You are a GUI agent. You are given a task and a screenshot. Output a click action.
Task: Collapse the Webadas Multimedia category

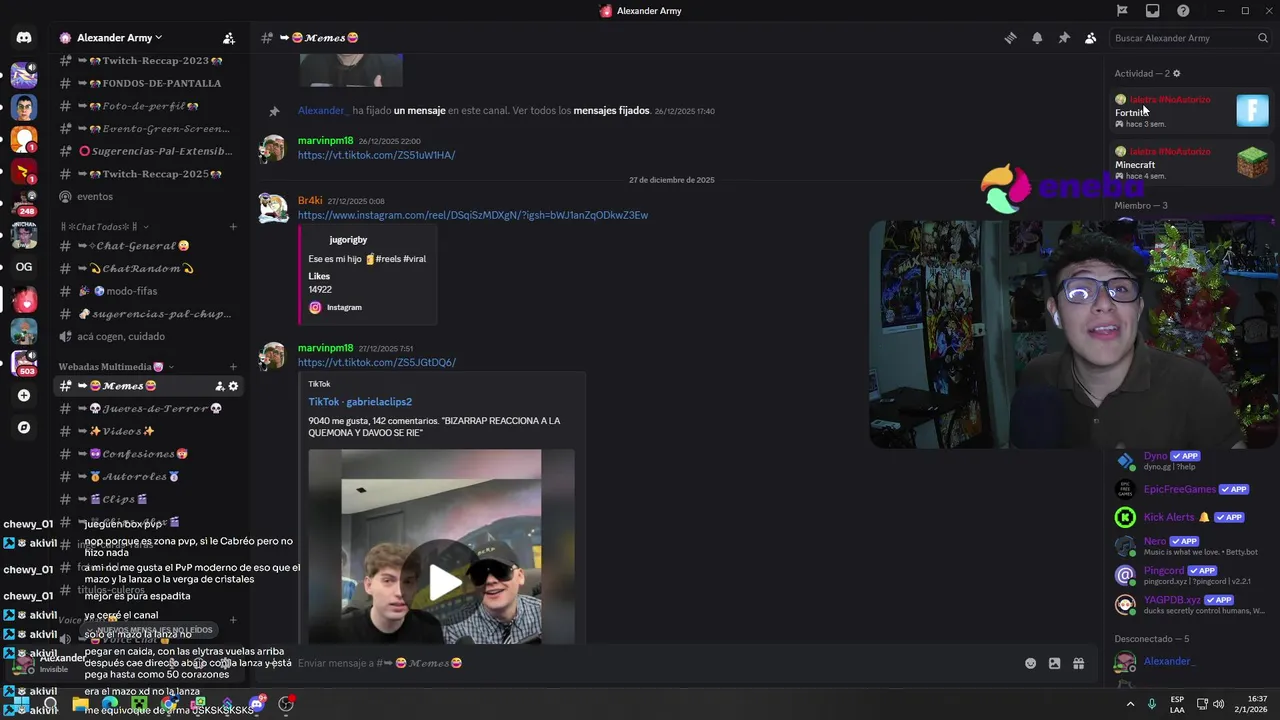coord(116,367)
